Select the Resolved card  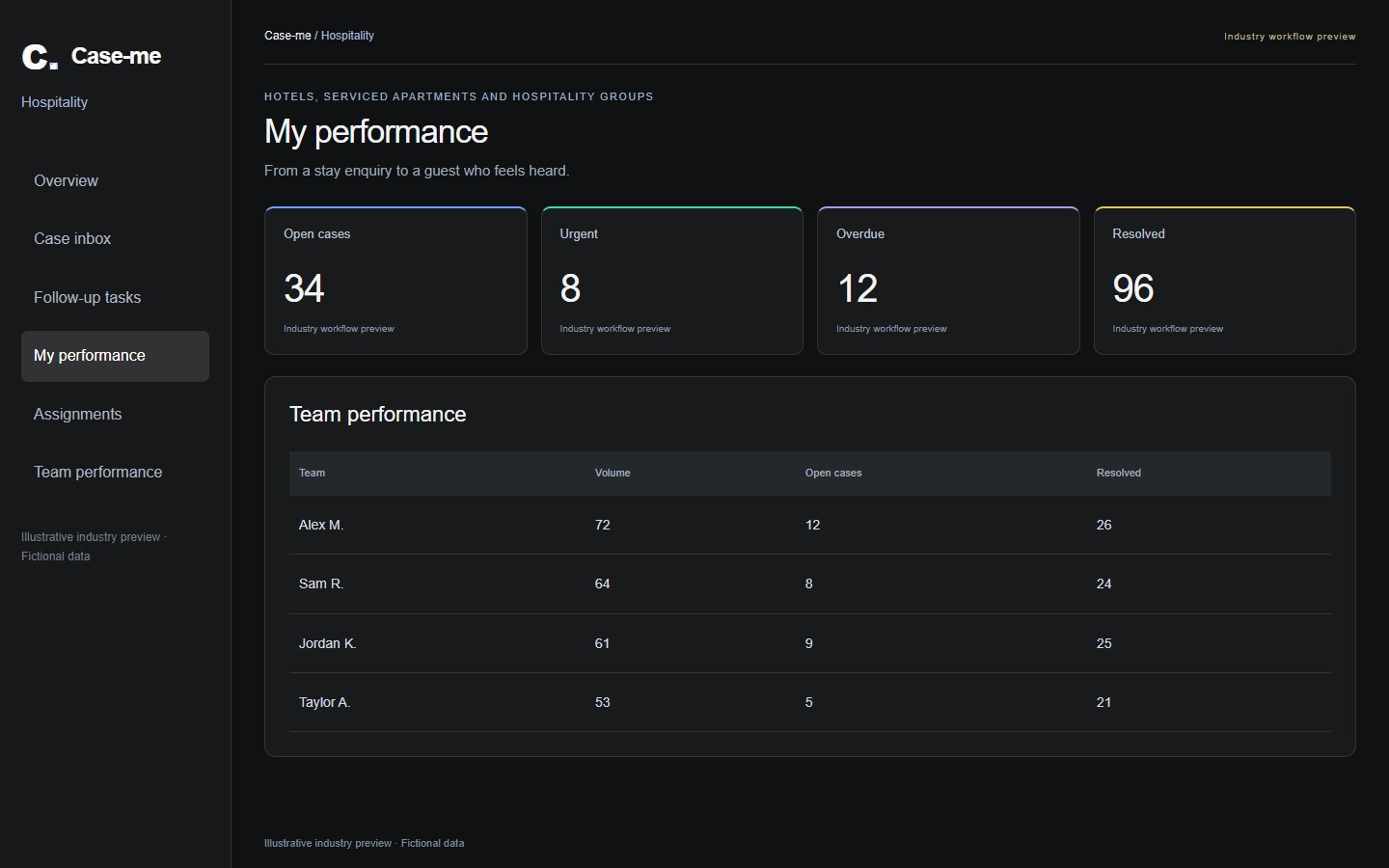click(1225, 281)
